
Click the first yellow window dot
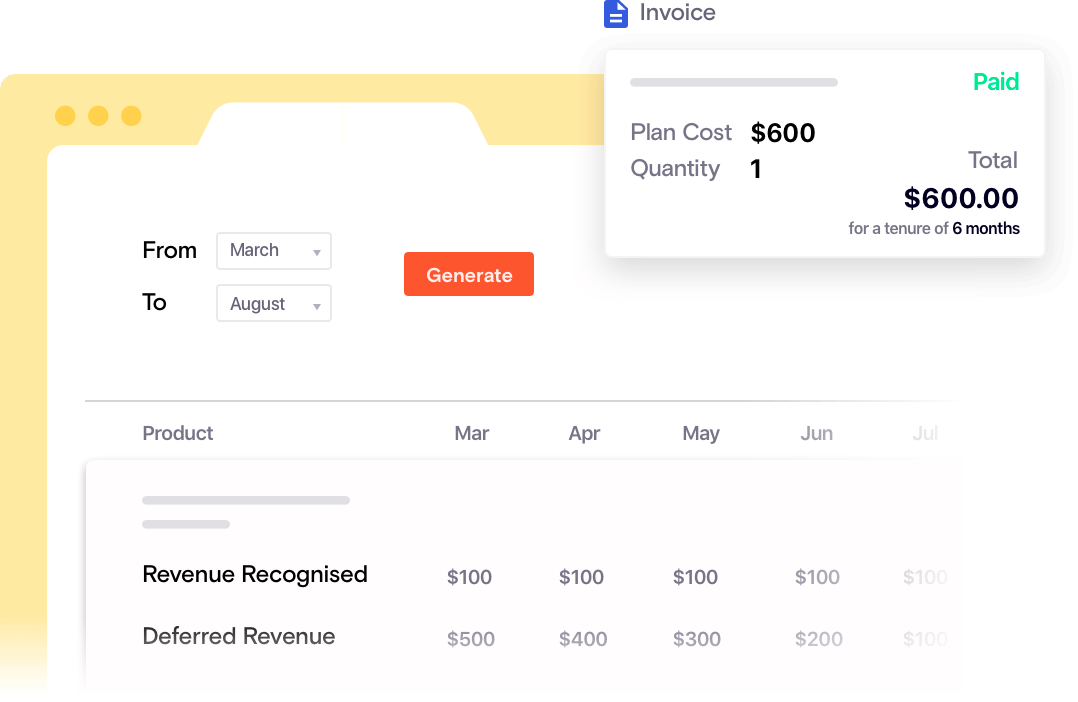(66, 116)
